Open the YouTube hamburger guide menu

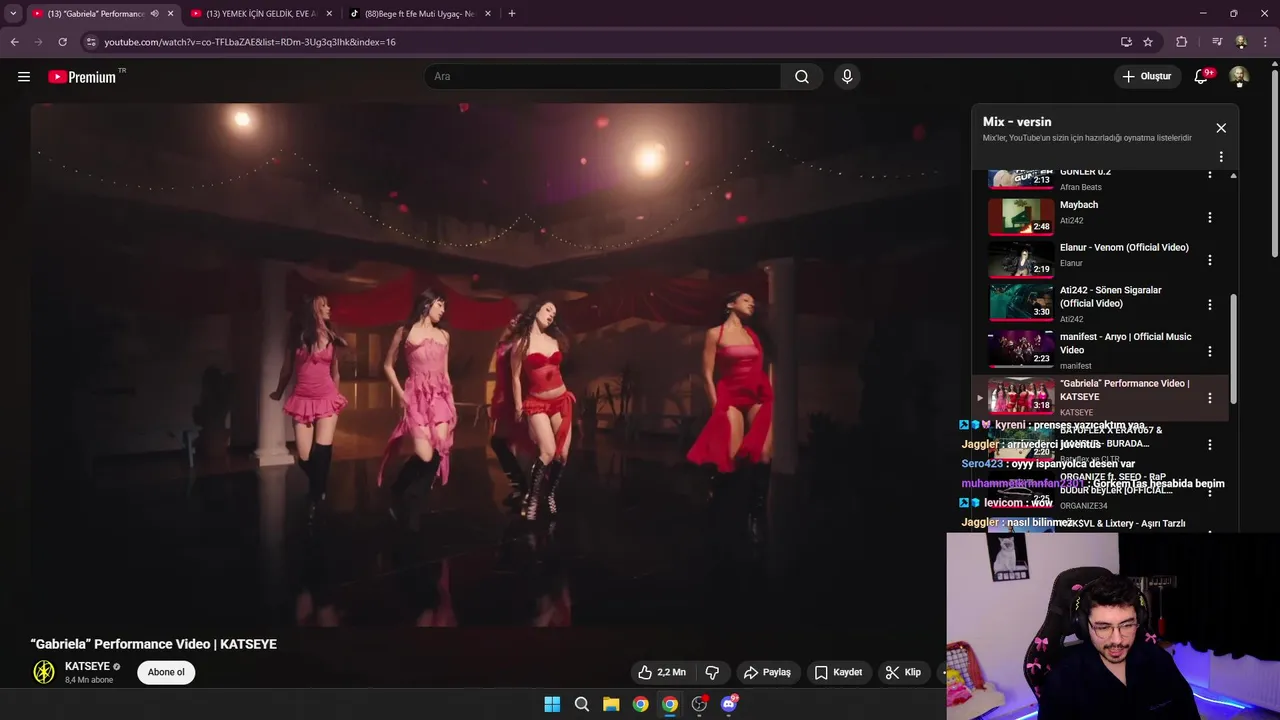[x=24, y=77]
